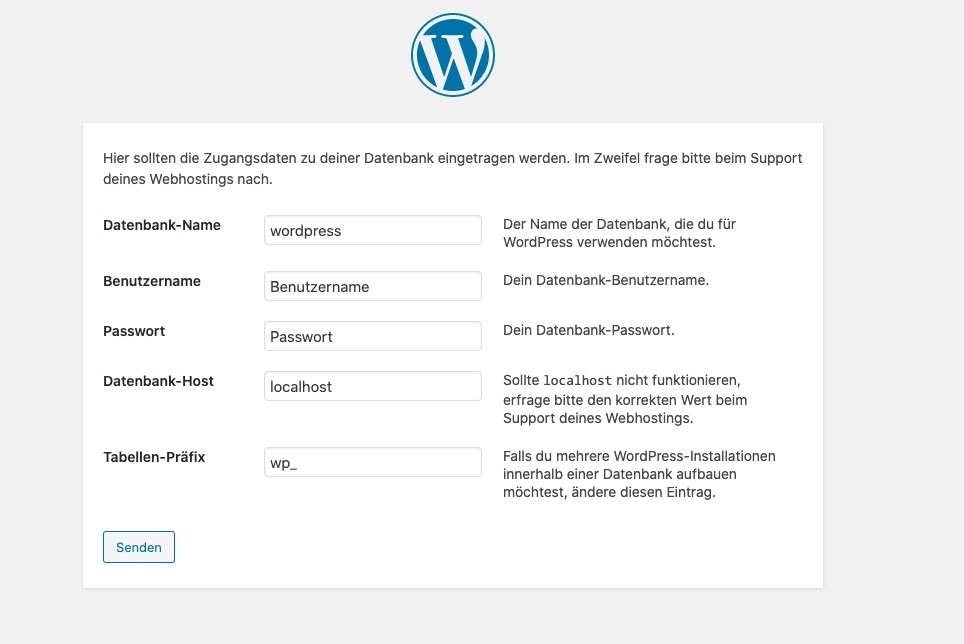
Task: Click the Datenbank-Name label
Action: coord(162,225)
